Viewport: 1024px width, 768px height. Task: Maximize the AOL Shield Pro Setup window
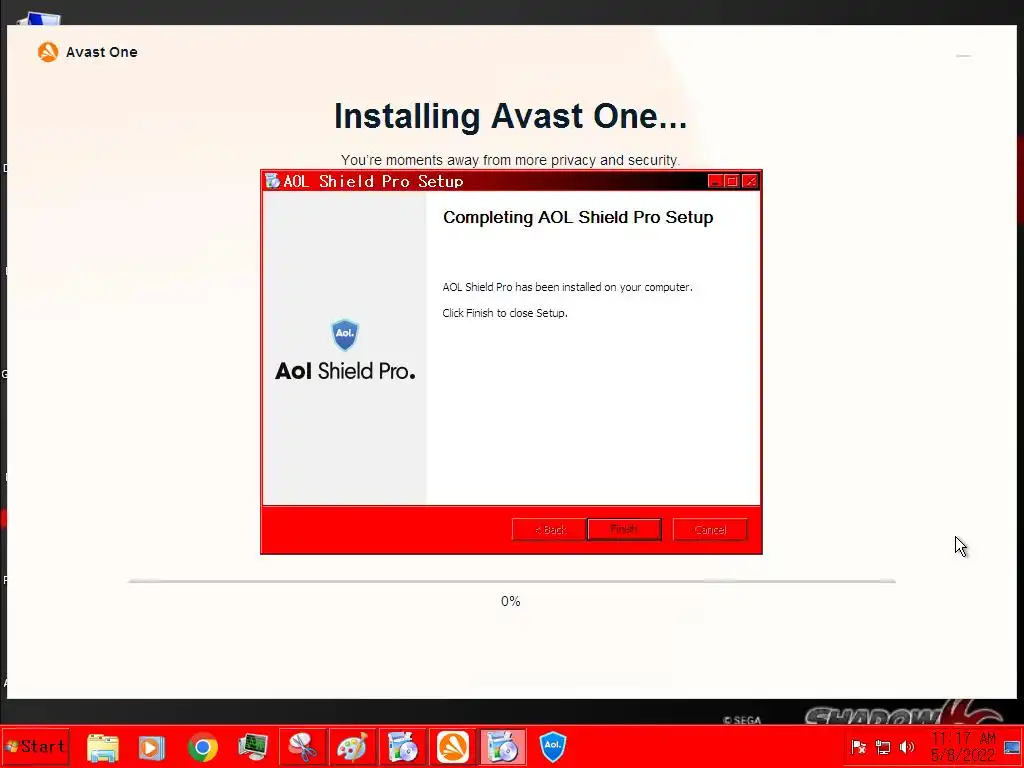(x=732, y=181)
